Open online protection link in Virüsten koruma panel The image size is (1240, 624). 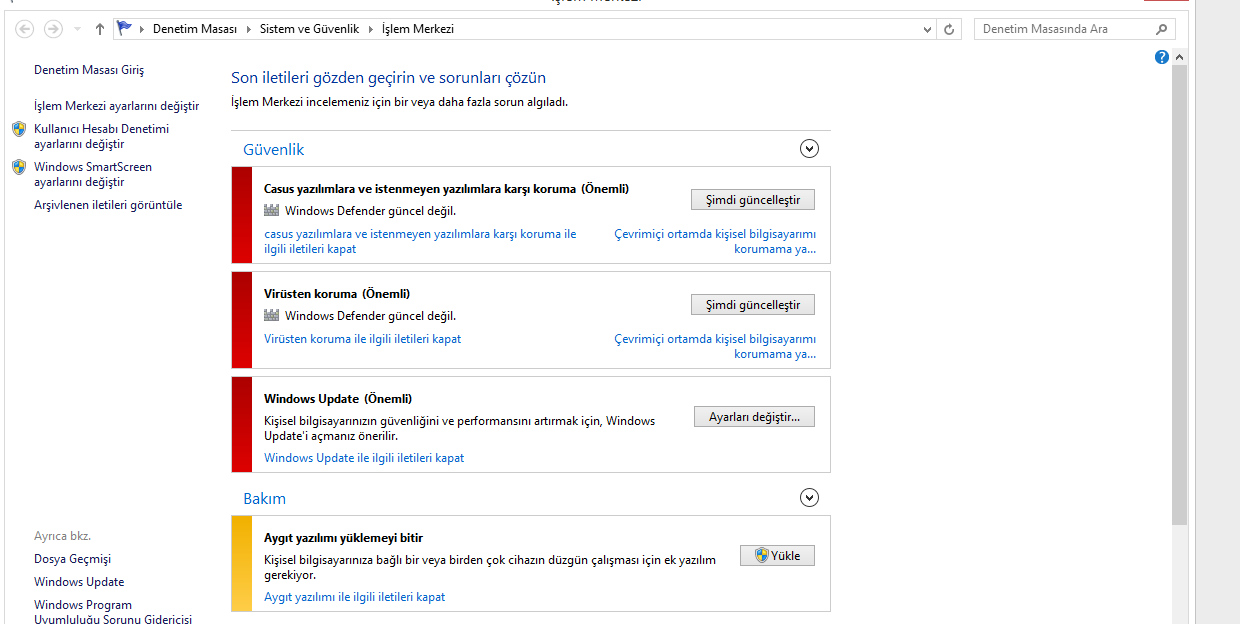pyautogui.click(x=715, y=346)
